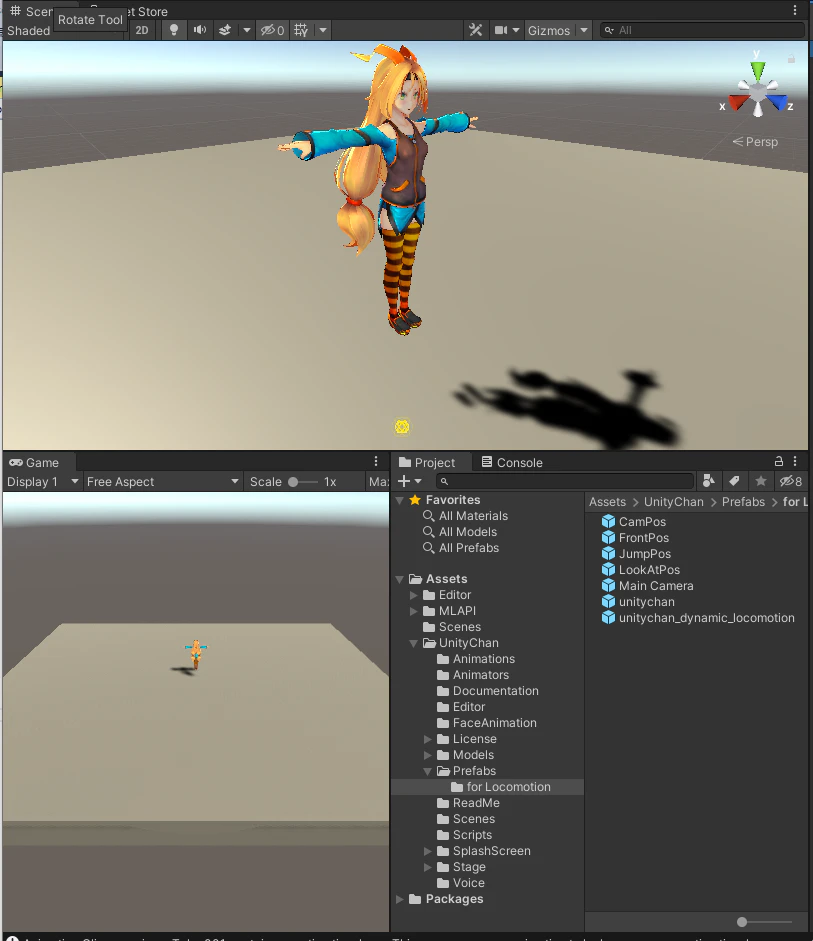Open component editor tools icon
This screenshot has width=813, height=941.
(x=476, y=30)
